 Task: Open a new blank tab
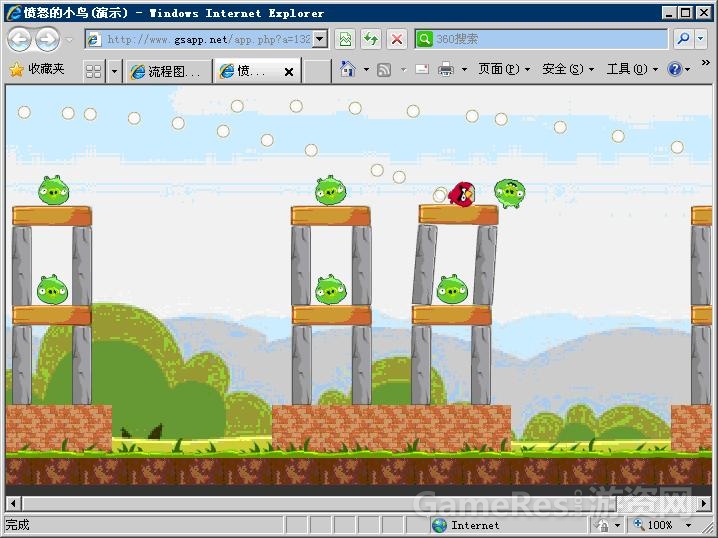pyautogui.click(x=317, y=71)
